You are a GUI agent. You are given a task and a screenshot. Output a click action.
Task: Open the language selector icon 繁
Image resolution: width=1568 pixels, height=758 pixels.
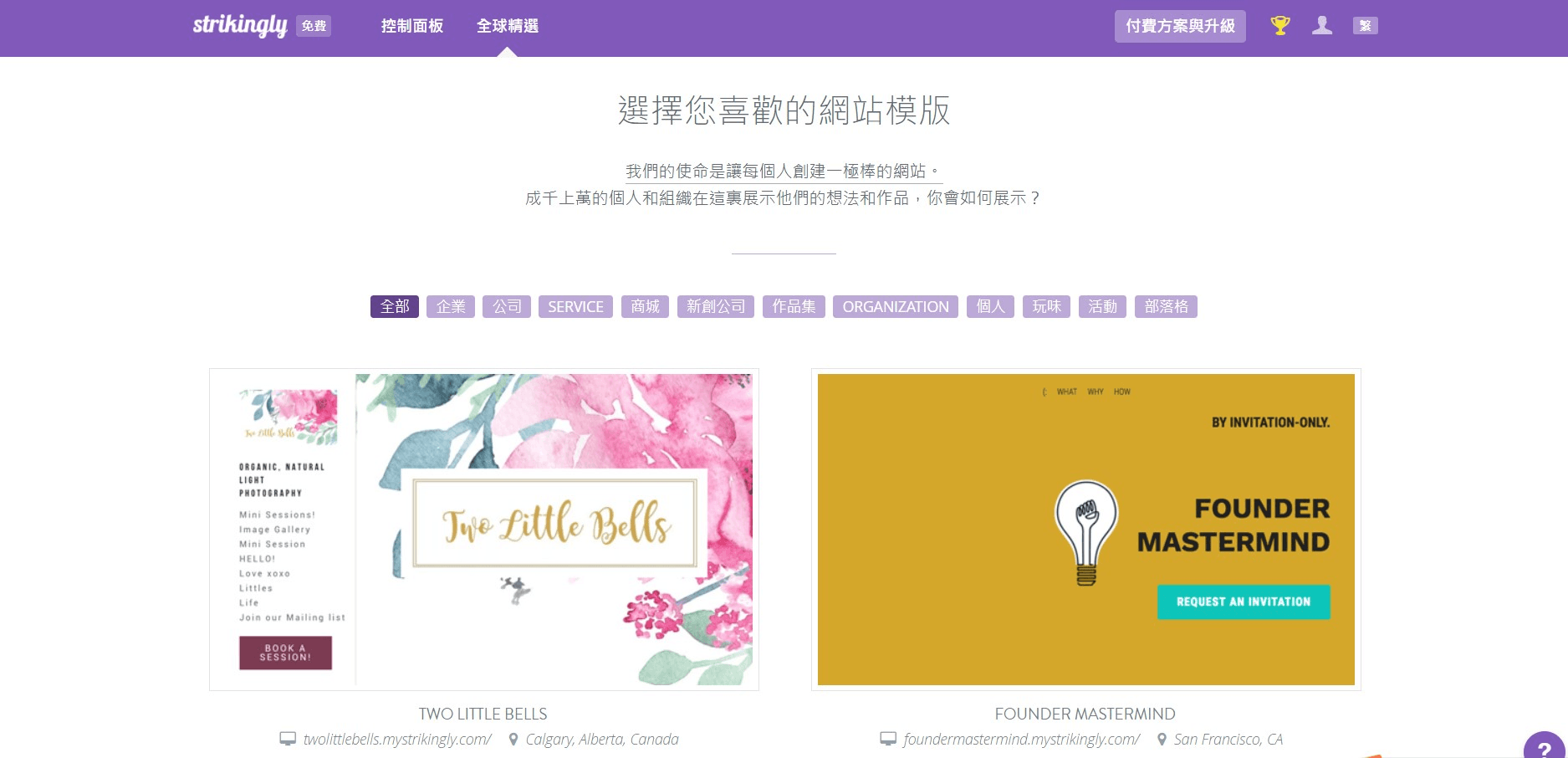pyautogui.click(x=1366, y=26)
